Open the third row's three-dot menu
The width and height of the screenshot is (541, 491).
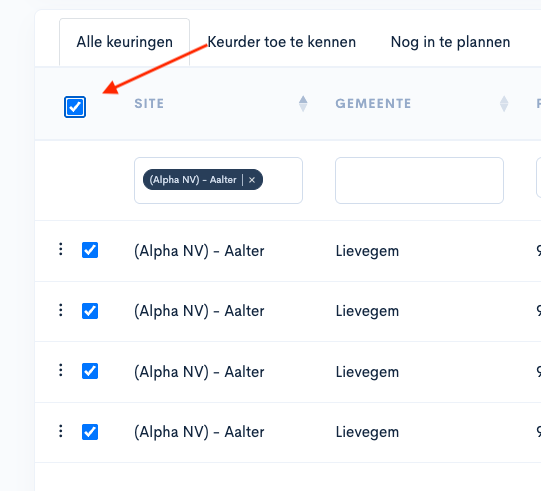61,370
